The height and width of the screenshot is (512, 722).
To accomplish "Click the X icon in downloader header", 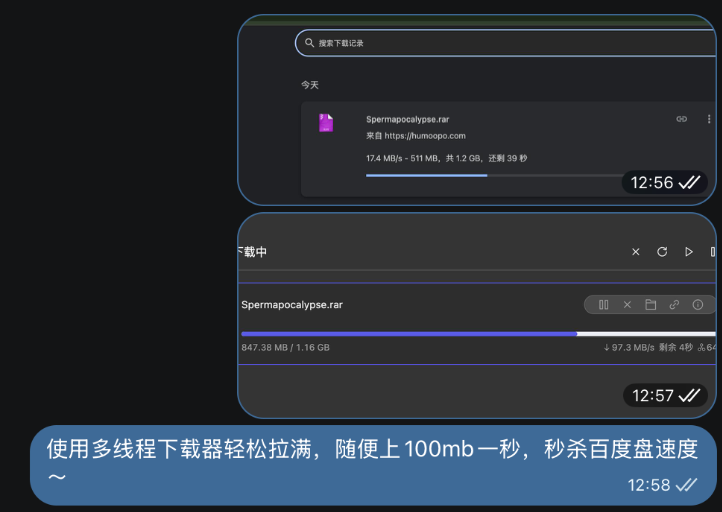I will (x=635, y=252).
